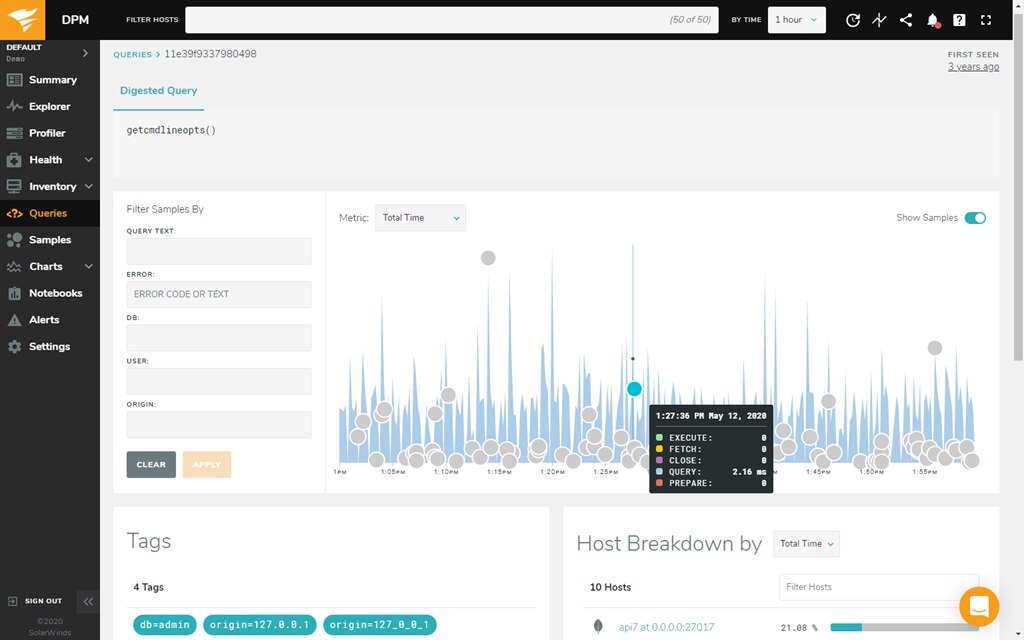Click the fullscreen toggle icon
Screen dimensions: 1024x640
985,20
